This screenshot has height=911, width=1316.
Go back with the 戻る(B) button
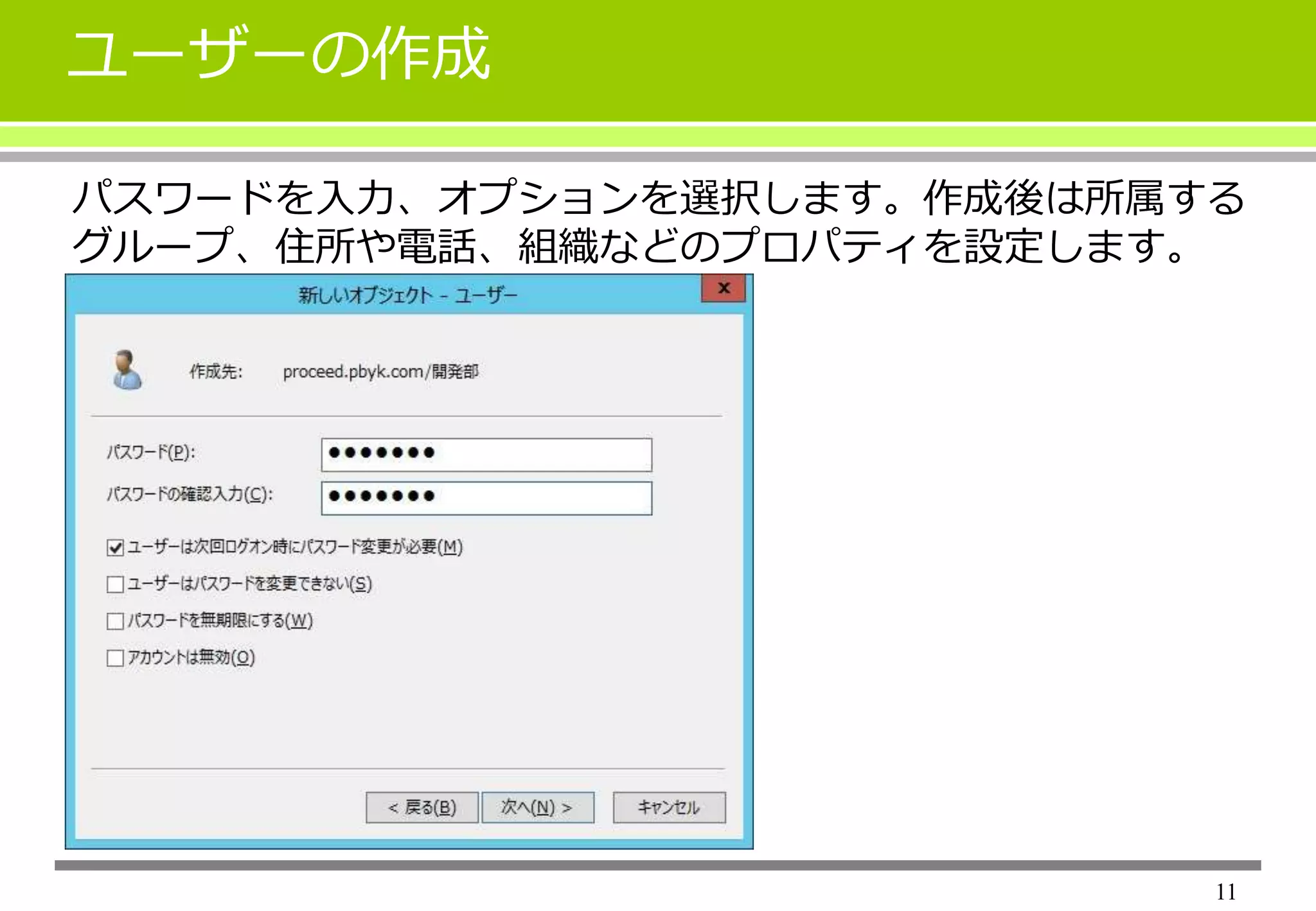pos(422,808)
